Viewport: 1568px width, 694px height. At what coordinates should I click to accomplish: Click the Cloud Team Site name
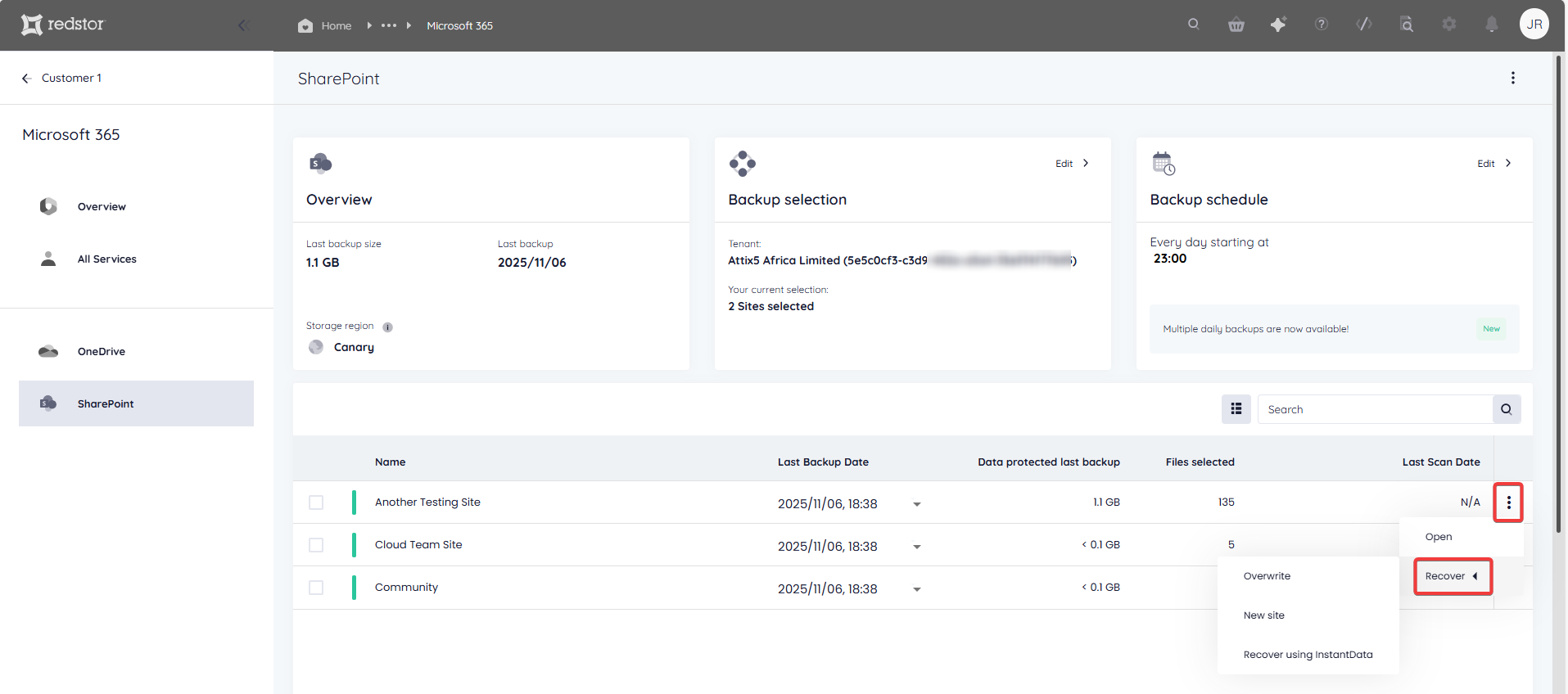(x=418, y=545)
